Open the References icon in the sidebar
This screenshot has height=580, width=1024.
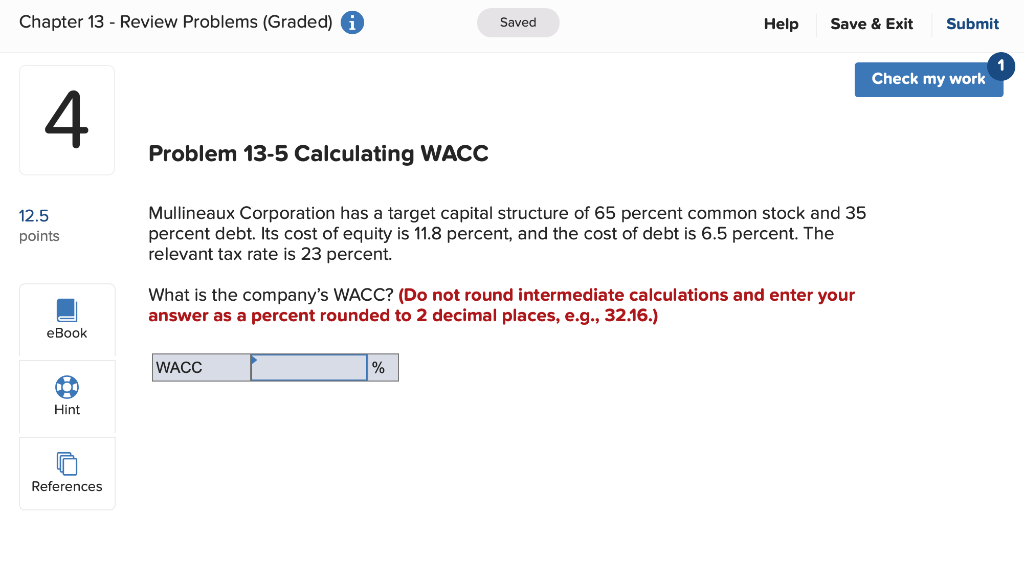click(x=67, y=473)
